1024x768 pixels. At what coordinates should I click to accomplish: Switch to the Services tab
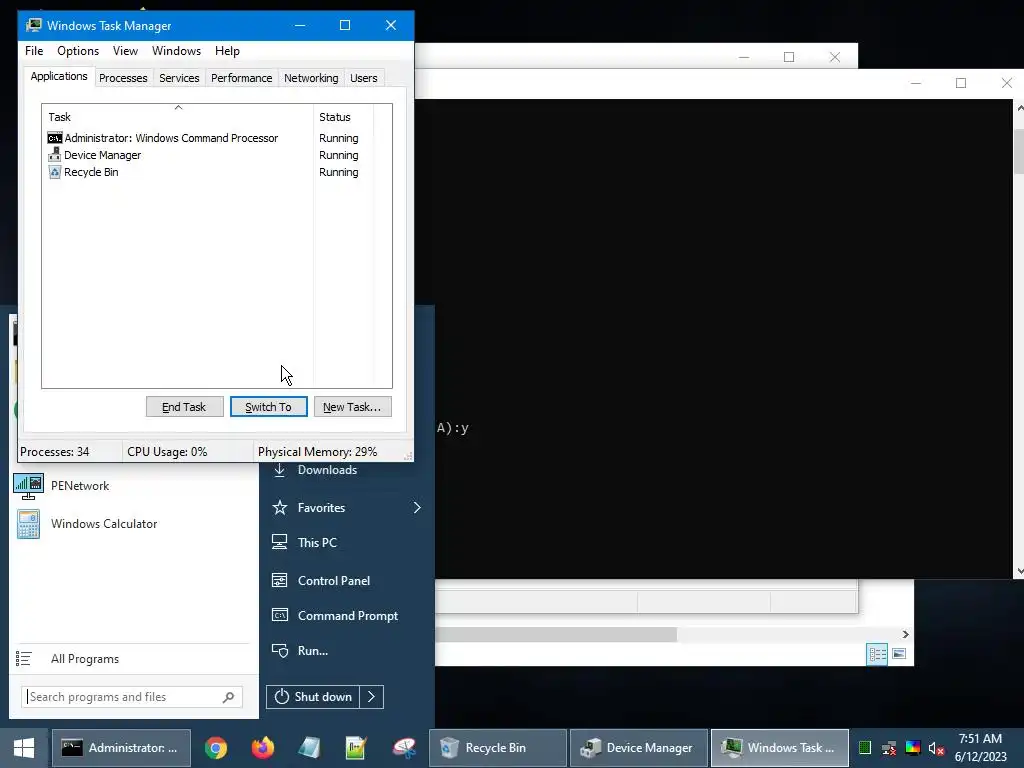(179, 78)
